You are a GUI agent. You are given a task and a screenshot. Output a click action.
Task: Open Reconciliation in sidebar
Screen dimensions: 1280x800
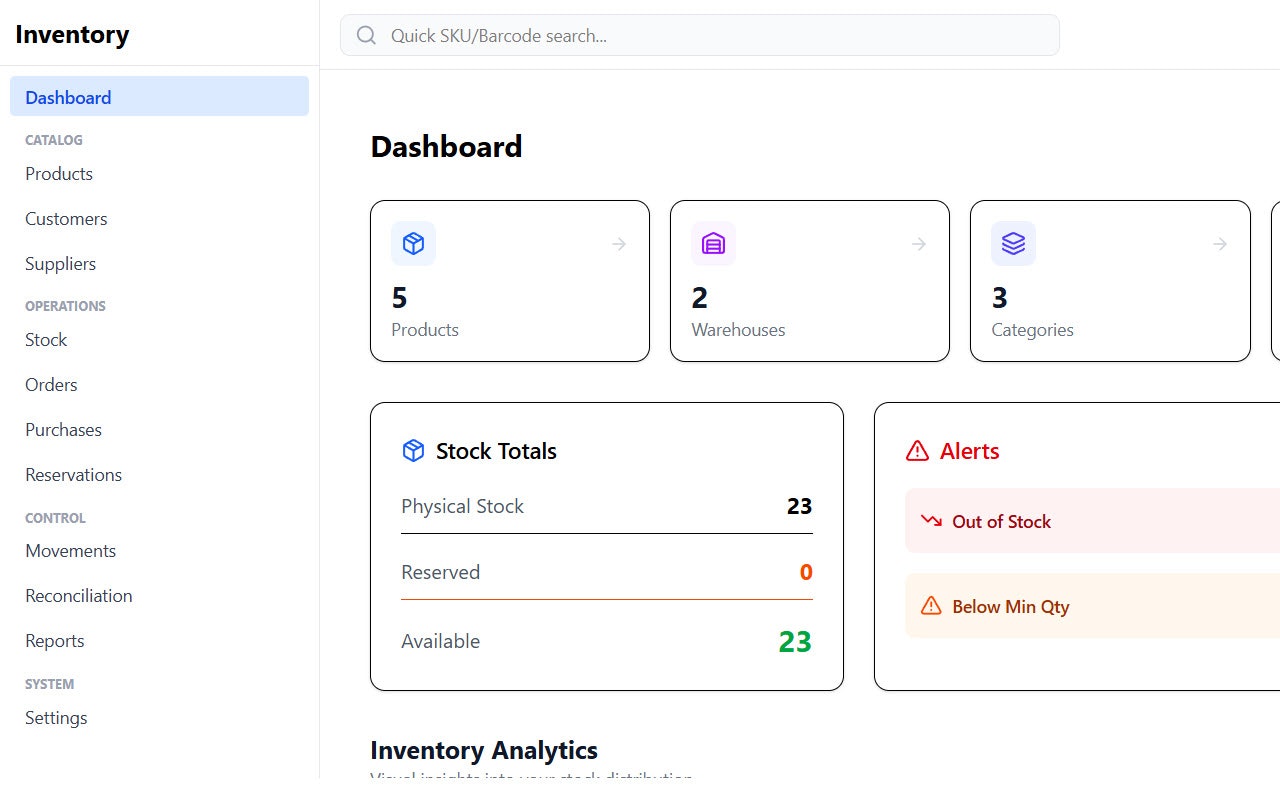159,596
